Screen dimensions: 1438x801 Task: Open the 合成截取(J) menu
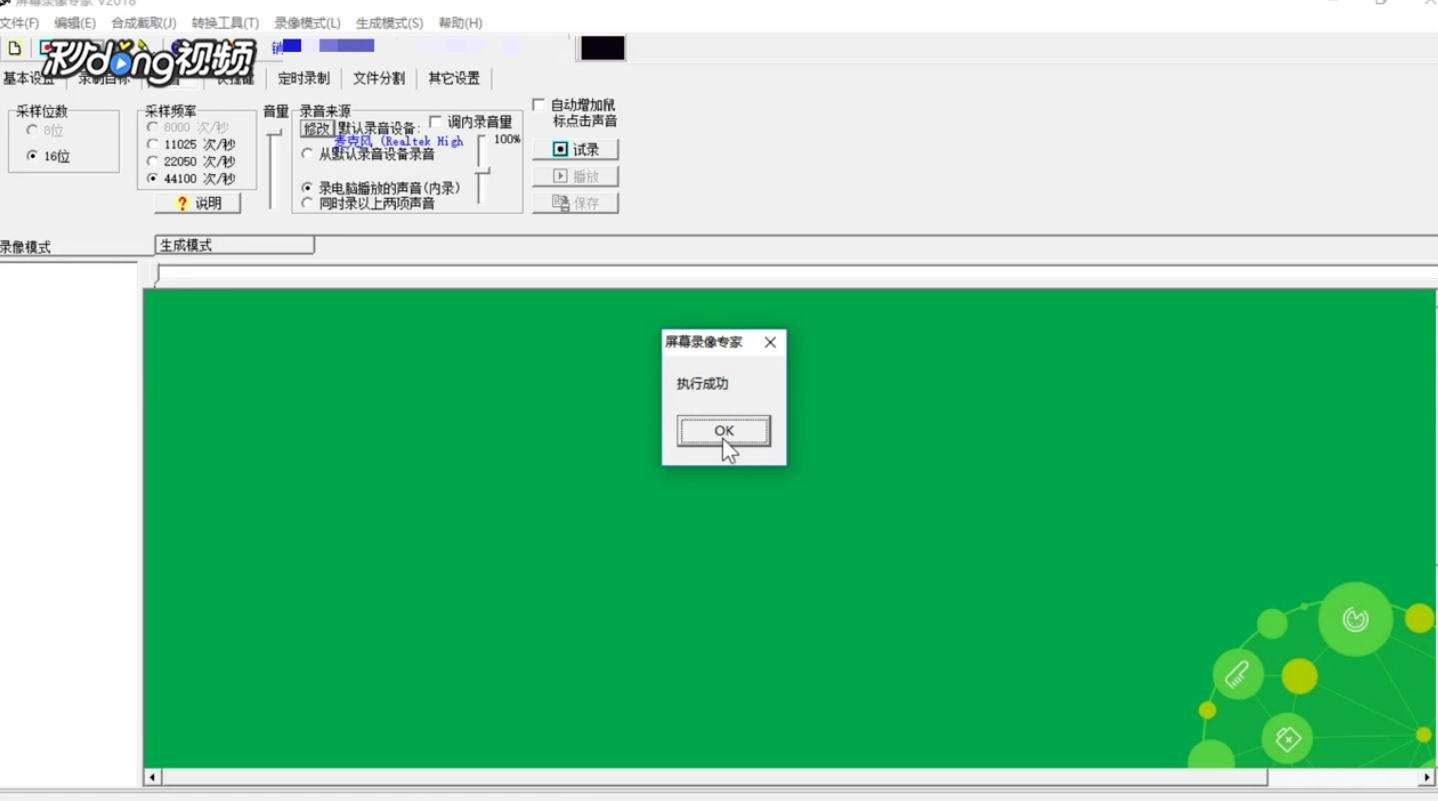pyautogui.click(x=144, y=23)
